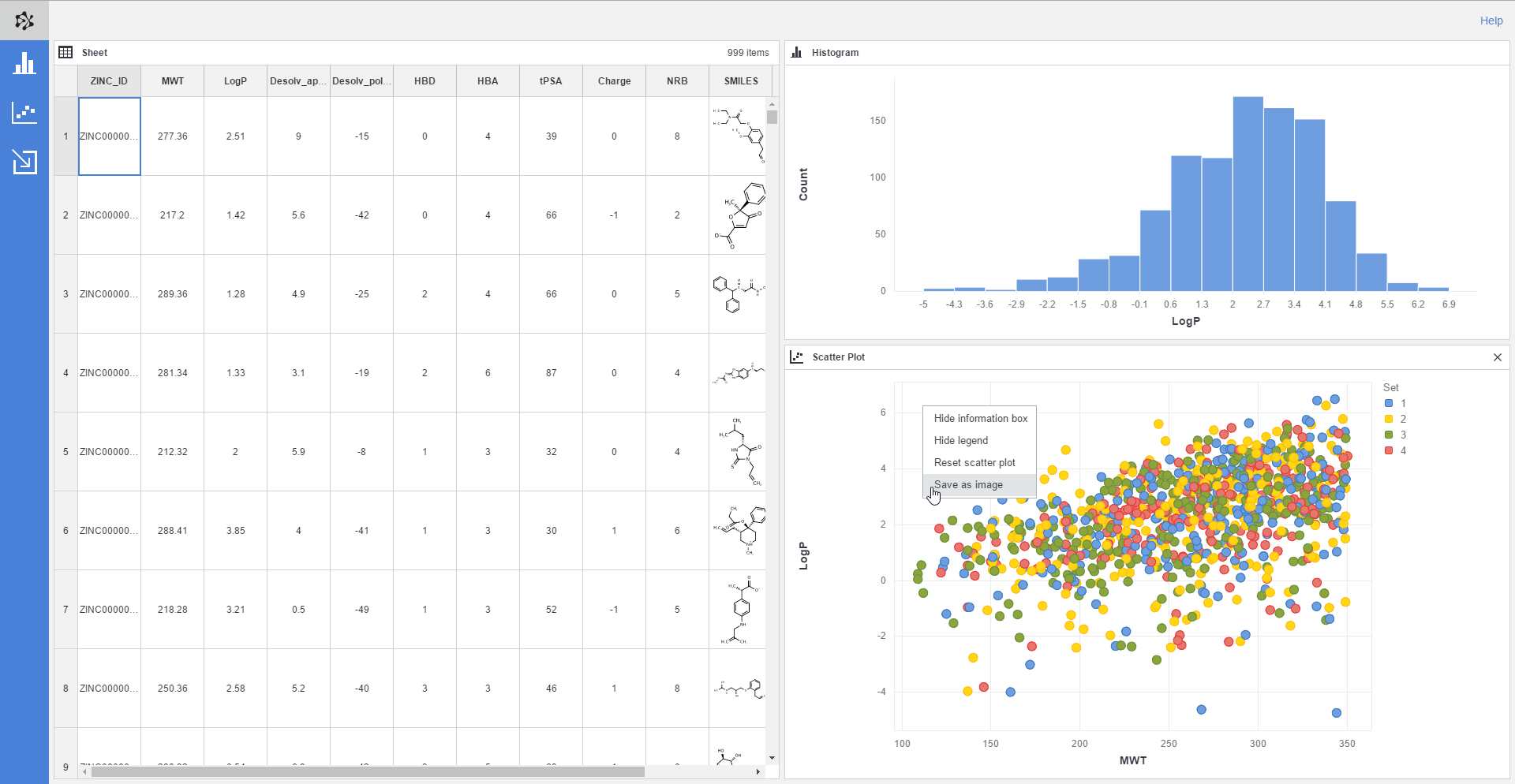Click the export icon in sidebar
1515x784 pixels.
24,162
